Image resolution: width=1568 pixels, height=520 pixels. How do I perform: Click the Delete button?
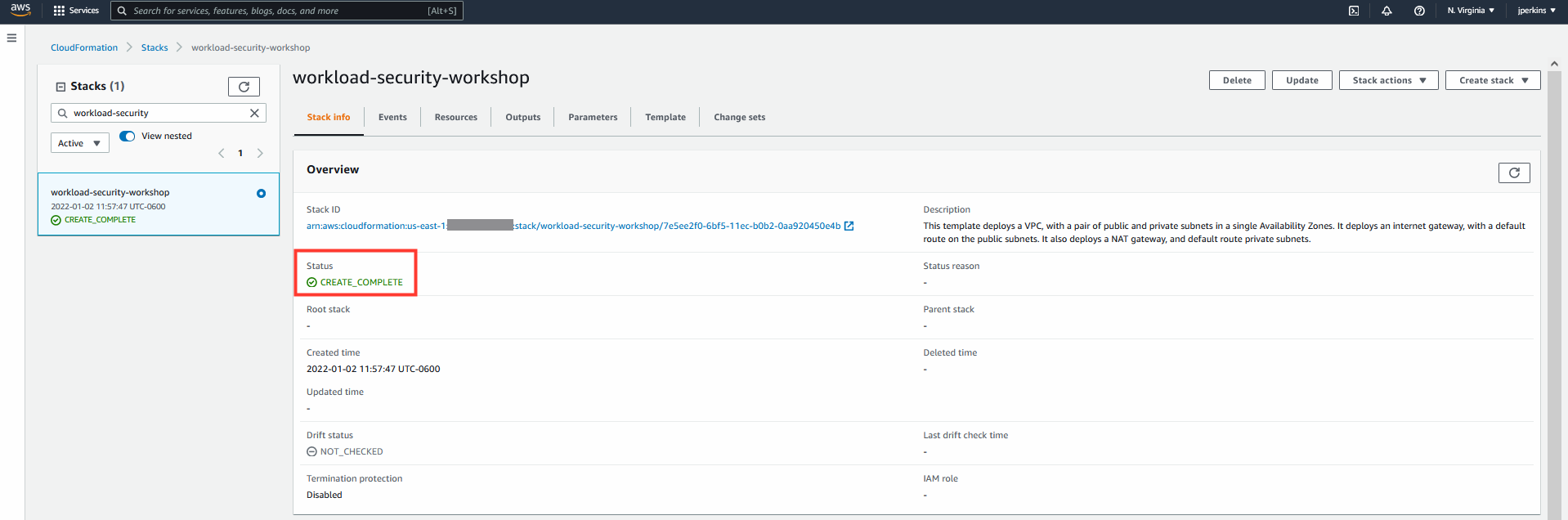pyautogui.click(x=1237, y=80)
